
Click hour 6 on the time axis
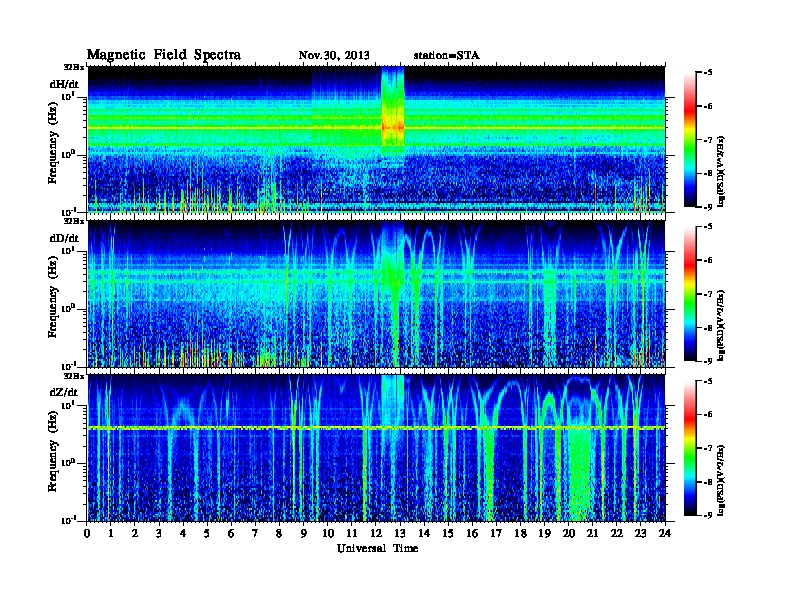click(x=231, y=534)
